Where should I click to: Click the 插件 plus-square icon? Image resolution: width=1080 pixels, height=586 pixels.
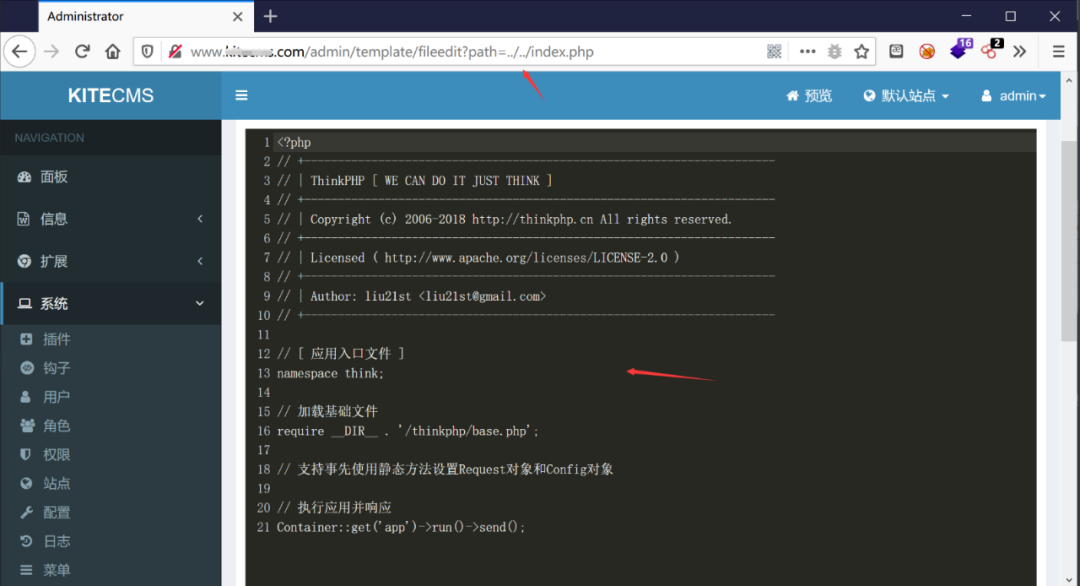pyautogui.click(x=26, y=339)
